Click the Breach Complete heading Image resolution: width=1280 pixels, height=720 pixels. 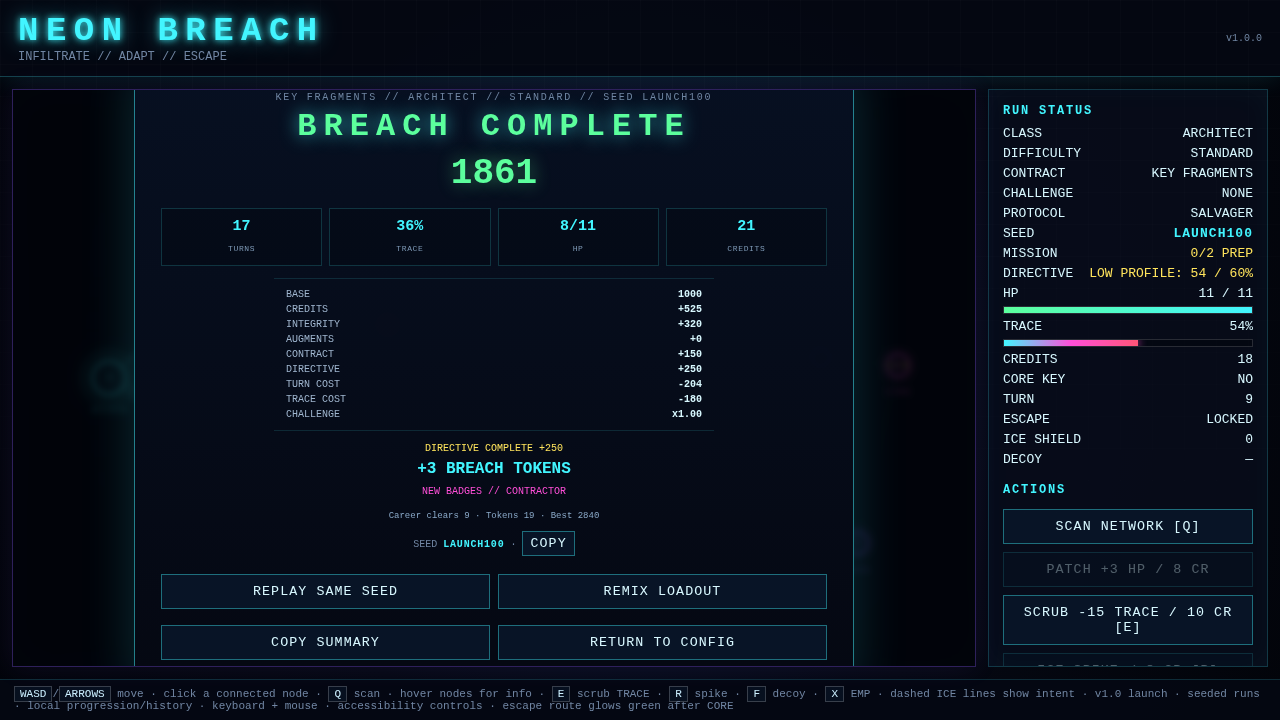(494, 126)
